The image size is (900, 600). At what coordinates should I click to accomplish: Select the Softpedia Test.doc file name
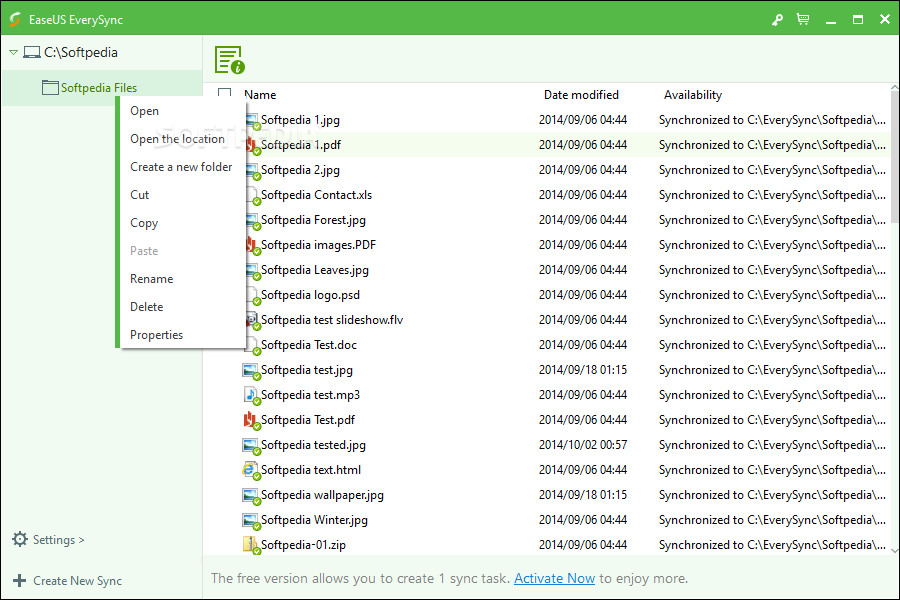coord(309,345)
